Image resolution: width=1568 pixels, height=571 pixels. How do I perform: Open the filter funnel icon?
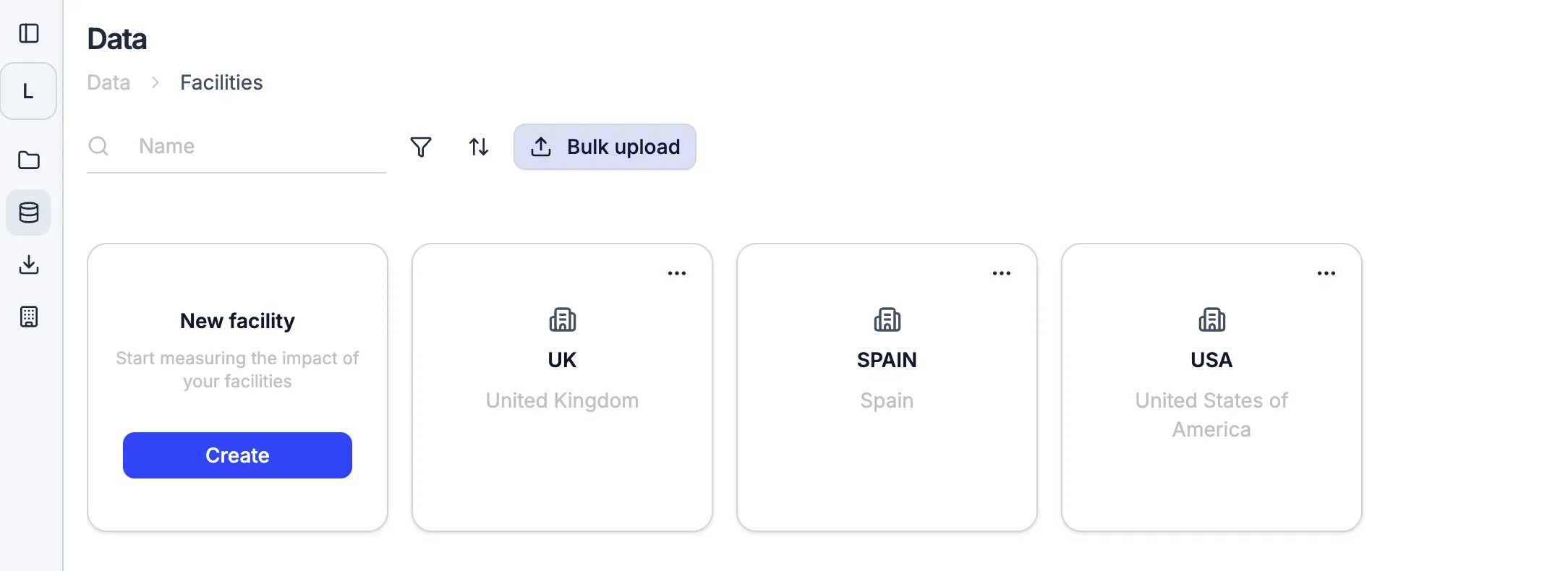pyautogui.click(x=422, y=146)
